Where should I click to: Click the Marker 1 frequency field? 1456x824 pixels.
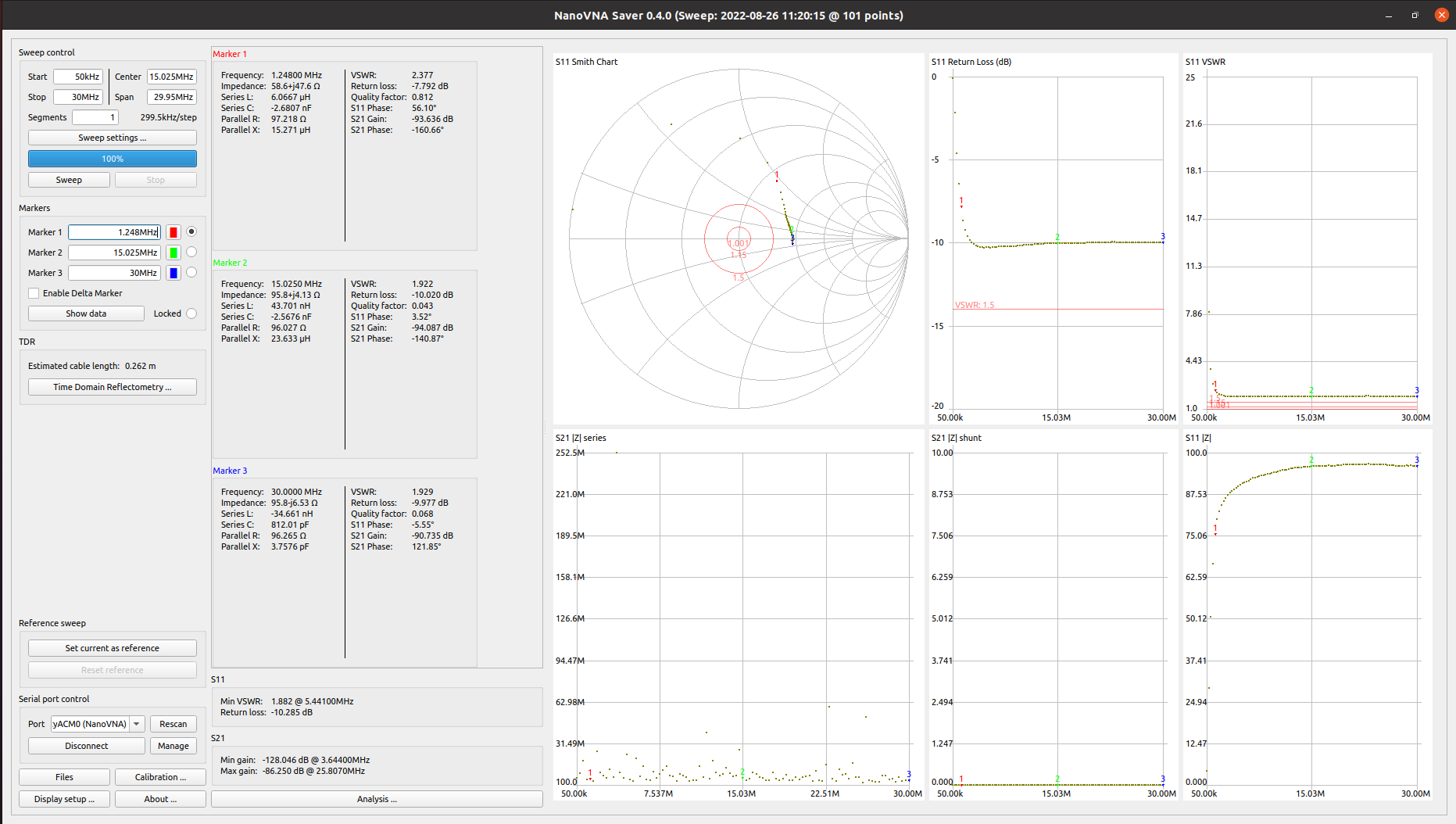[114, 232]
